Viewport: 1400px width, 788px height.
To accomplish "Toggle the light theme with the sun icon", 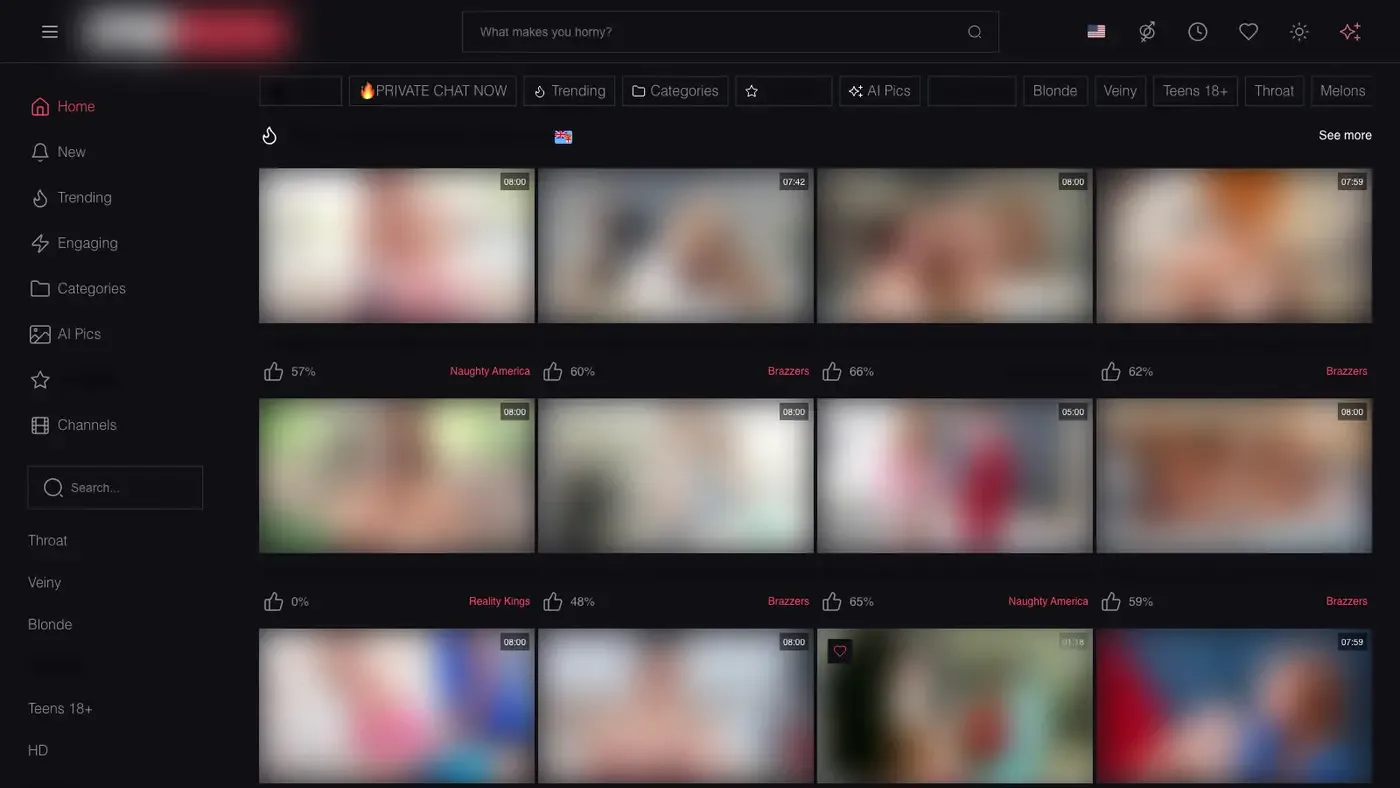I will click(x=1299, y=32).
